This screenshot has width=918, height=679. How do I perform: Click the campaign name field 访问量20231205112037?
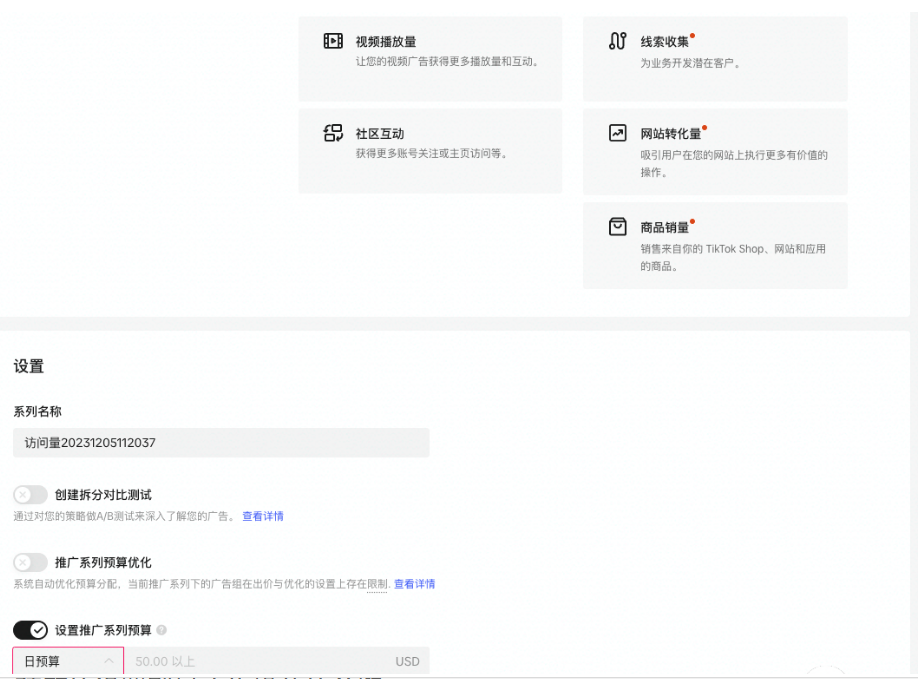click(x=221, y=443)
